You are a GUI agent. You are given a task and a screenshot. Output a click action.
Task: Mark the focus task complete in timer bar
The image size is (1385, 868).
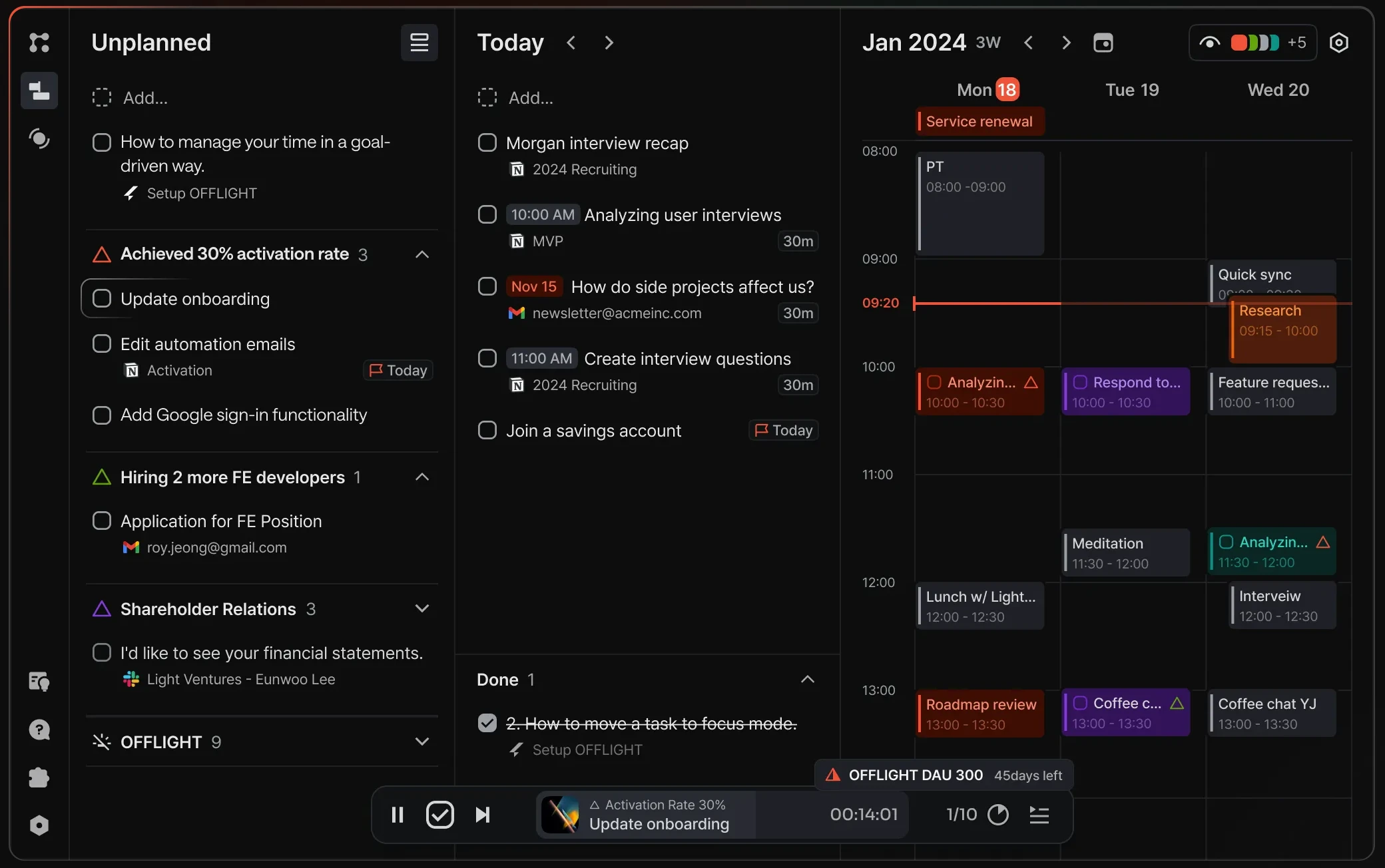pos(439,815)
